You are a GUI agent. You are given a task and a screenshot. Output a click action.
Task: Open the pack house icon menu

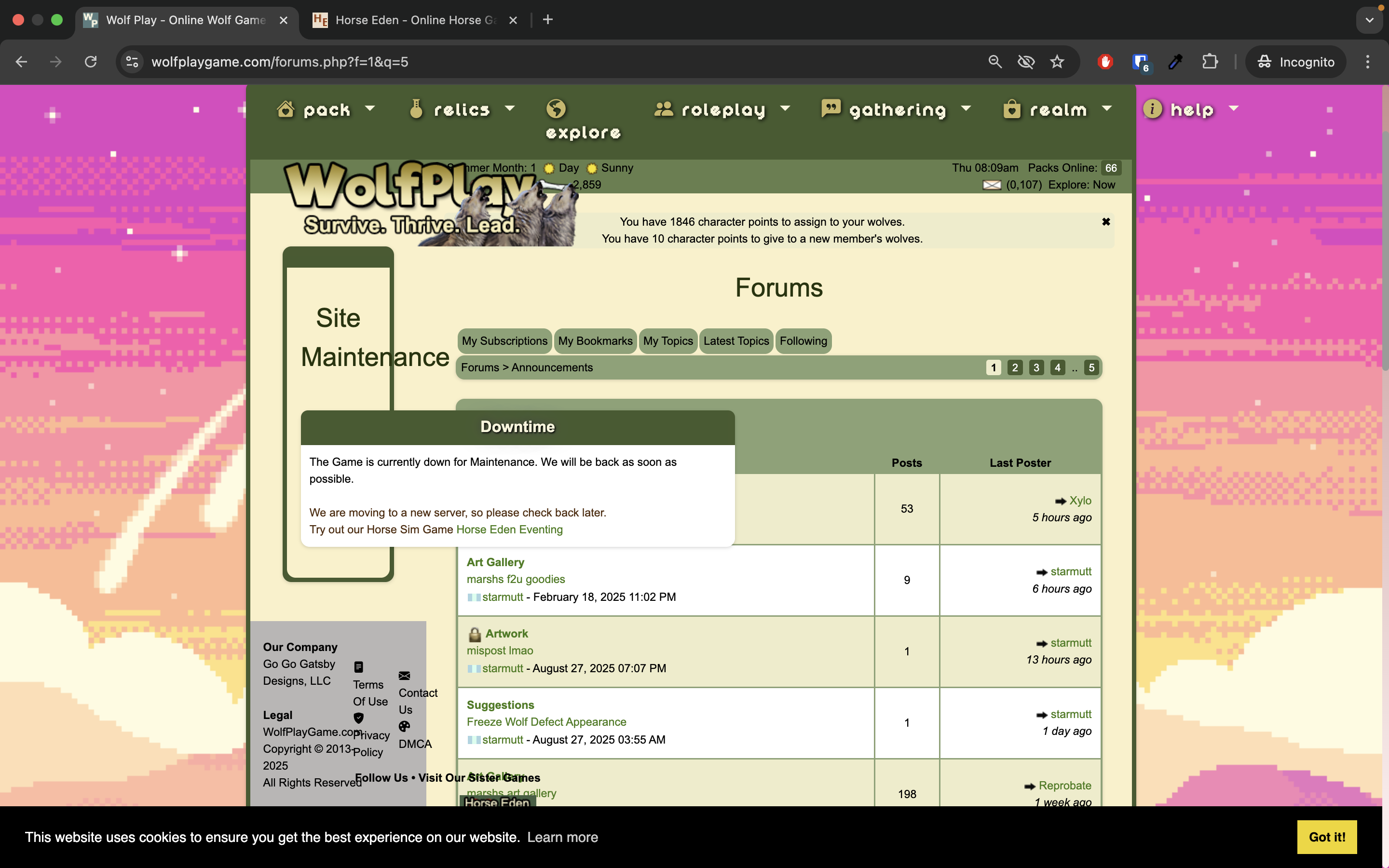coord(285,108)
